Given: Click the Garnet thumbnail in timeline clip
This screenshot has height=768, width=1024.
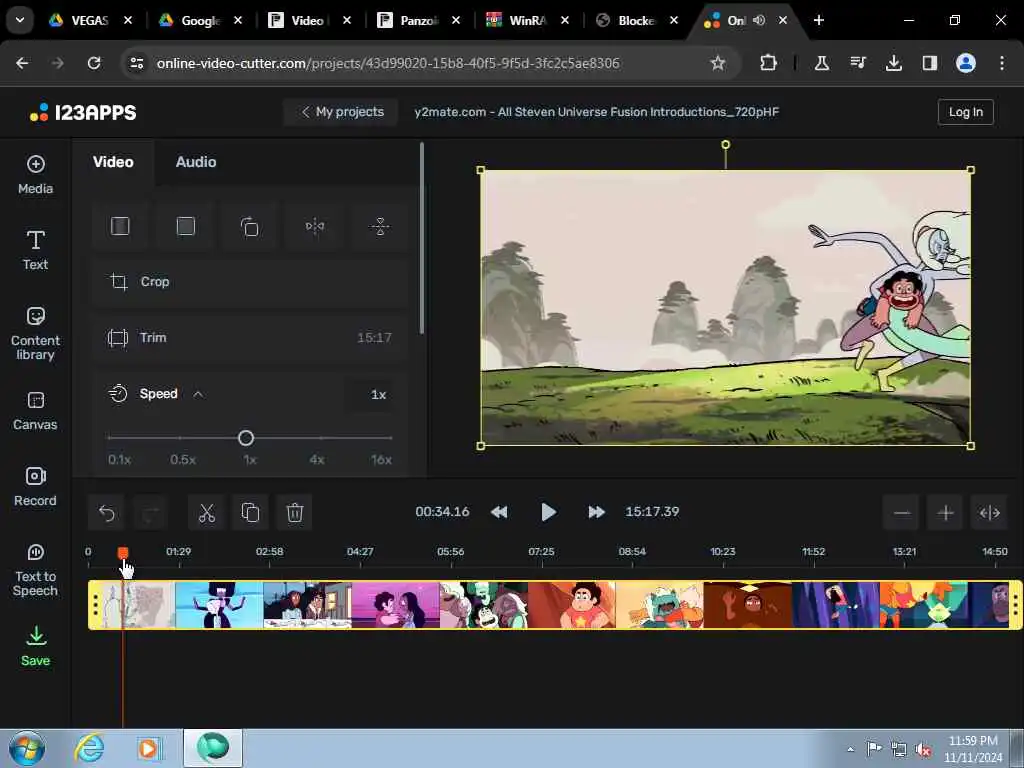Looking at the screenshot, I should (x=219, y=605).
